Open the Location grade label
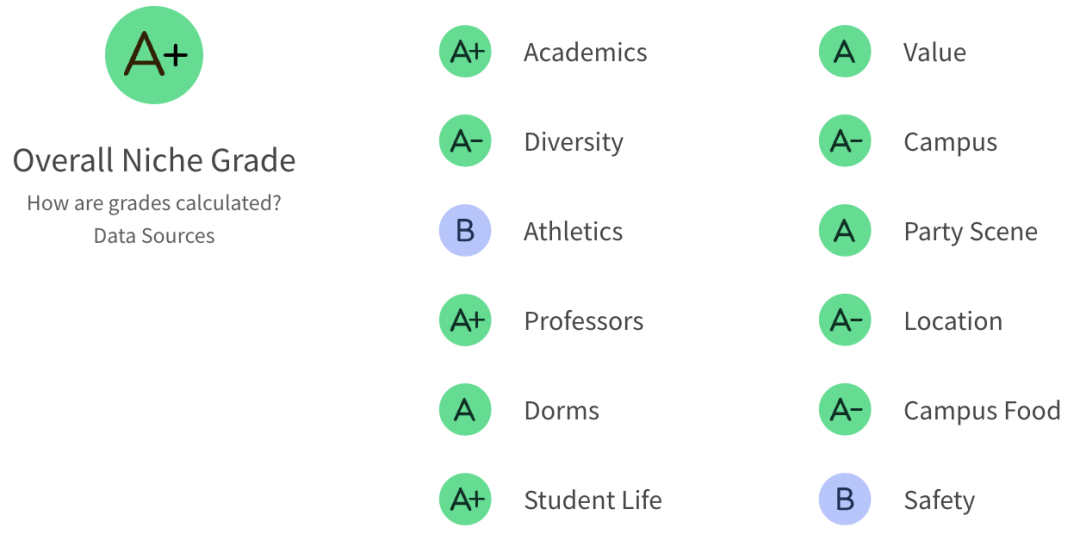The height and width of the screenshot is (534, 1080). coord(953,321)
